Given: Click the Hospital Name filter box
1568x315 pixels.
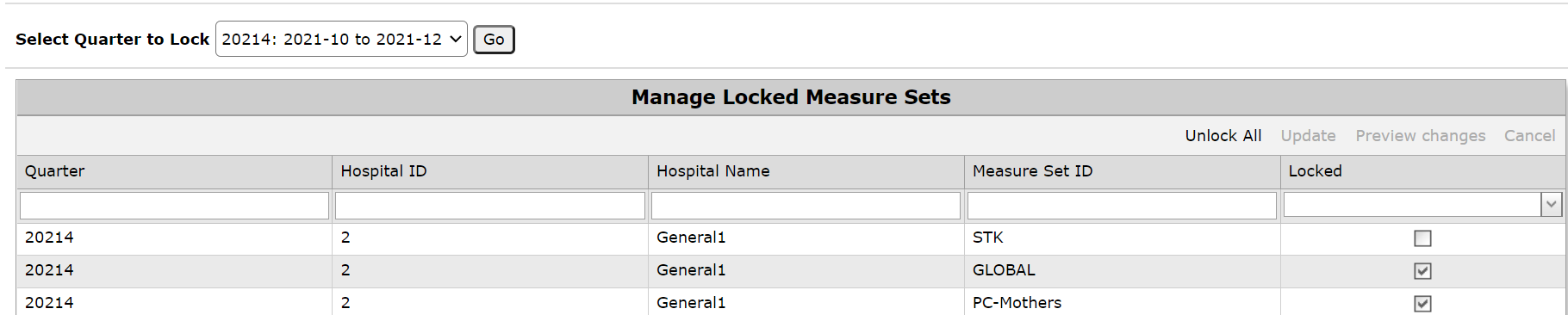Looking at the screenshot, I should [x=806, y=206].
